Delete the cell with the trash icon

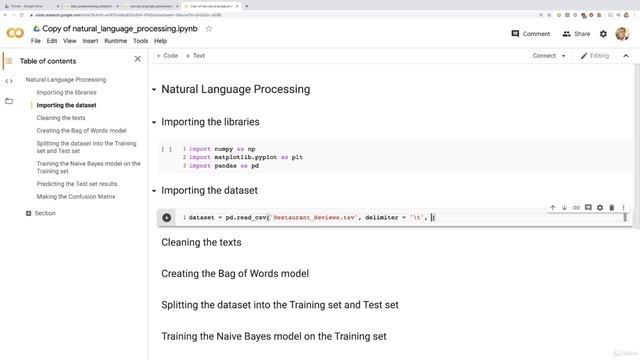tap(611, 208)
